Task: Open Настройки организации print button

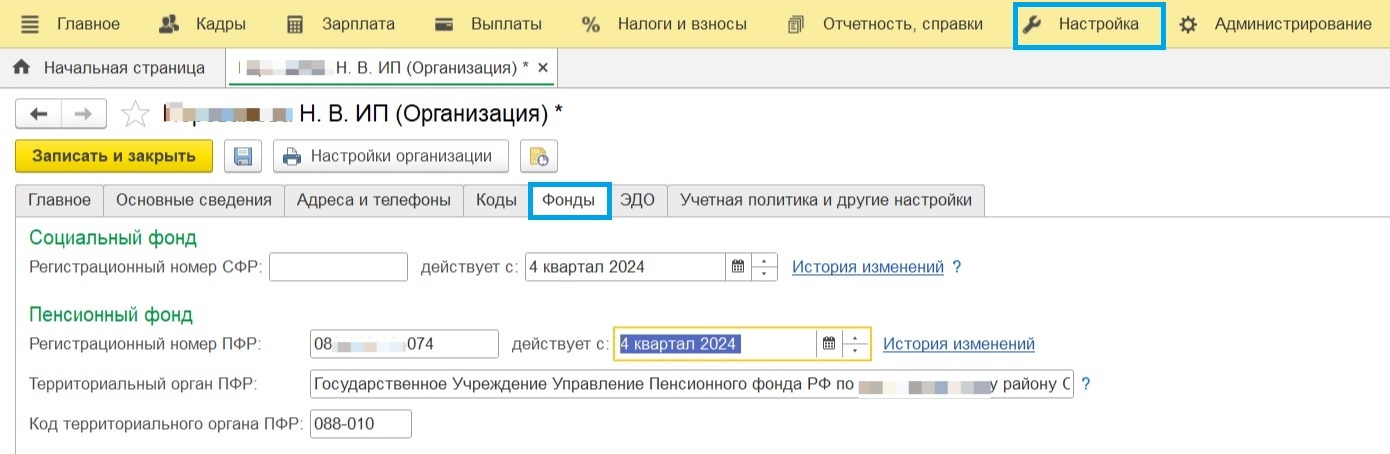Action: (390, 156)
